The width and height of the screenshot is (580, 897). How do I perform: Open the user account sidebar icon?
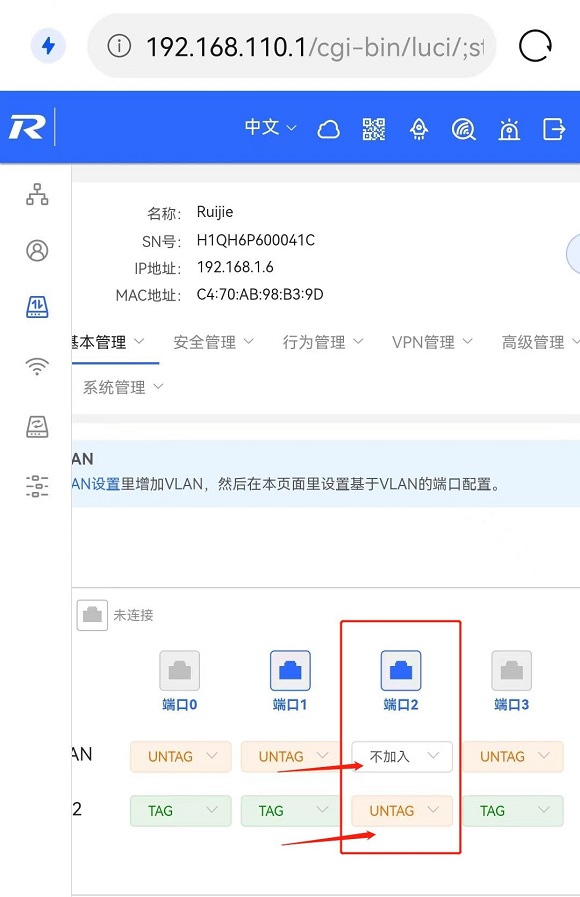pyautogui.click(x=37, y=251)
